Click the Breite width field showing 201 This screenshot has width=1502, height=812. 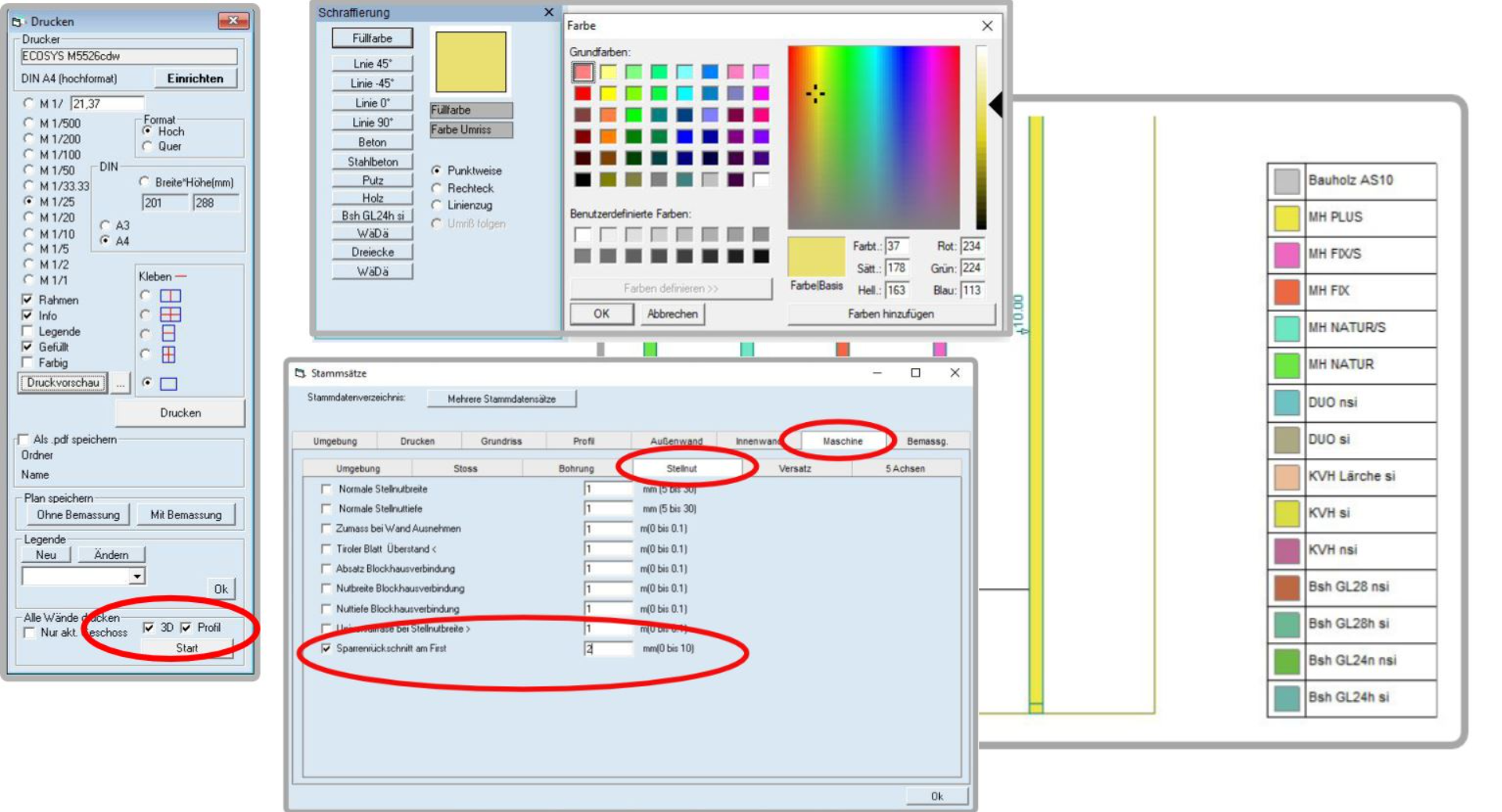coord(165,203)
